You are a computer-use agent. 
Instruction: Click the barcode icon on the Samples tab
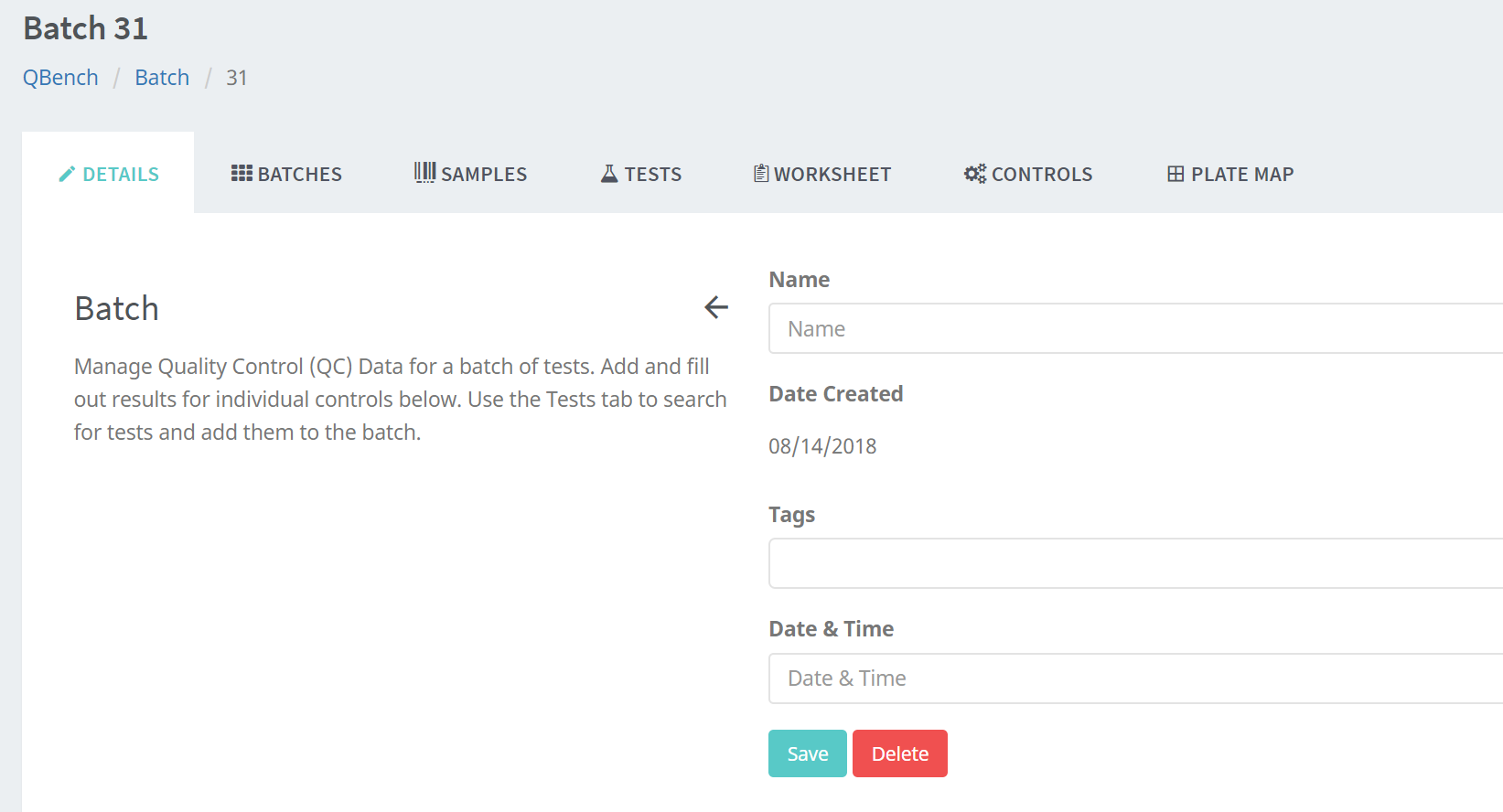[424, 173]
